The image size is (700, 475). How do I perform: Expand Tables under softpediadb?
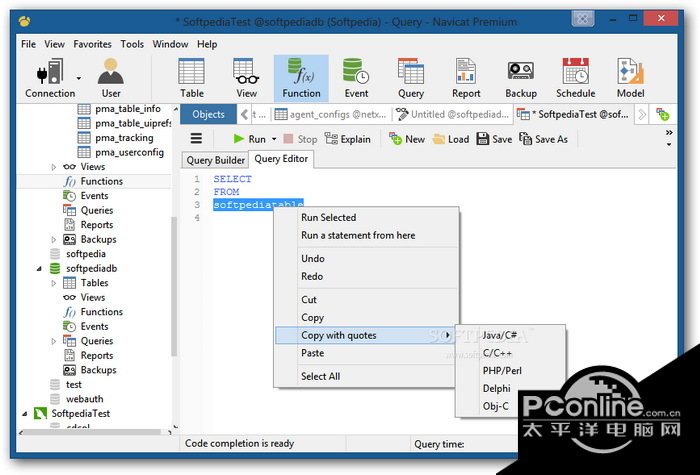coord(54,283)
